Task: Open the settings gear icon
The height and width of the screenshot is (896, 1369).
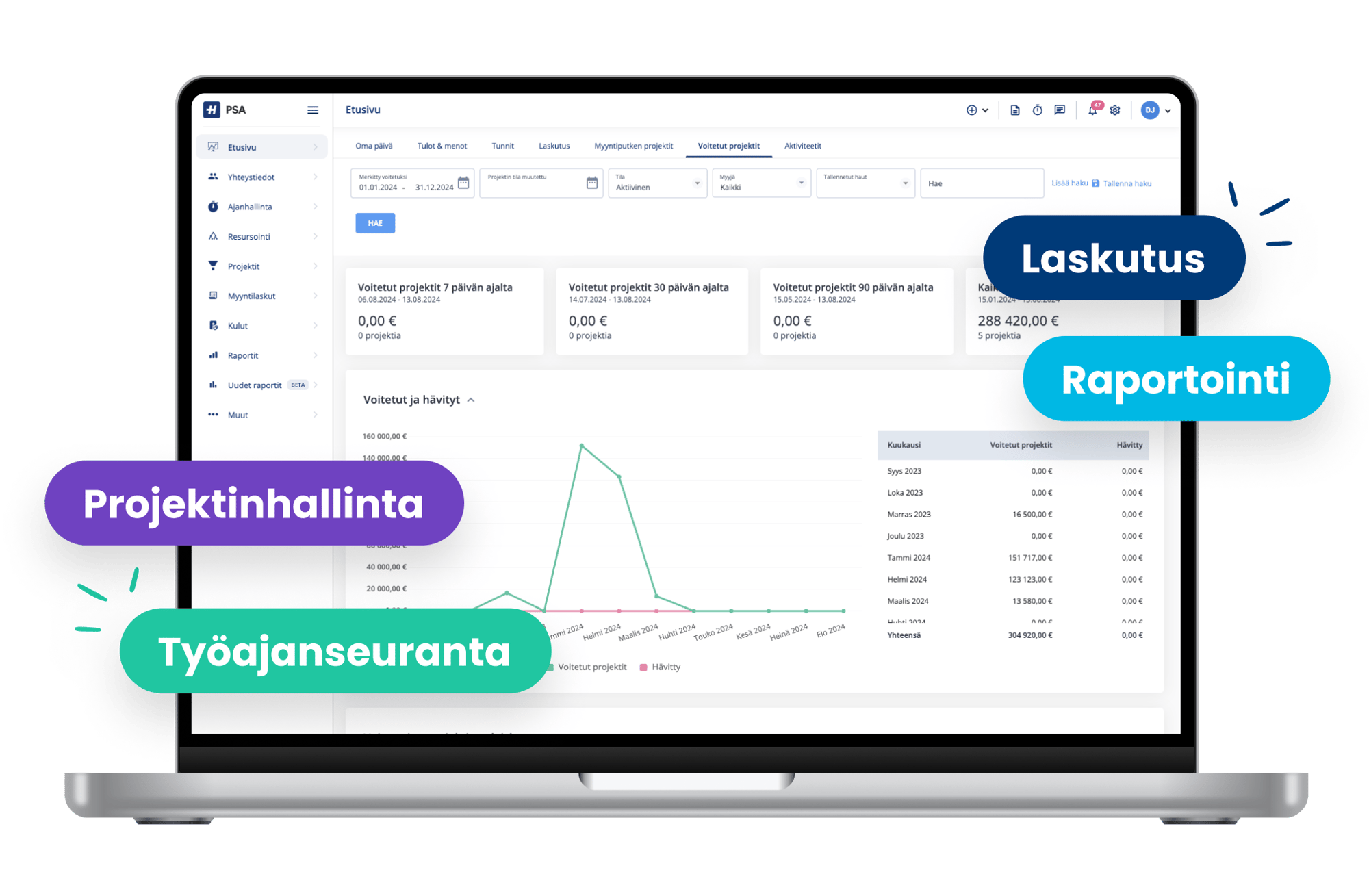Action: click(1115, 110)
